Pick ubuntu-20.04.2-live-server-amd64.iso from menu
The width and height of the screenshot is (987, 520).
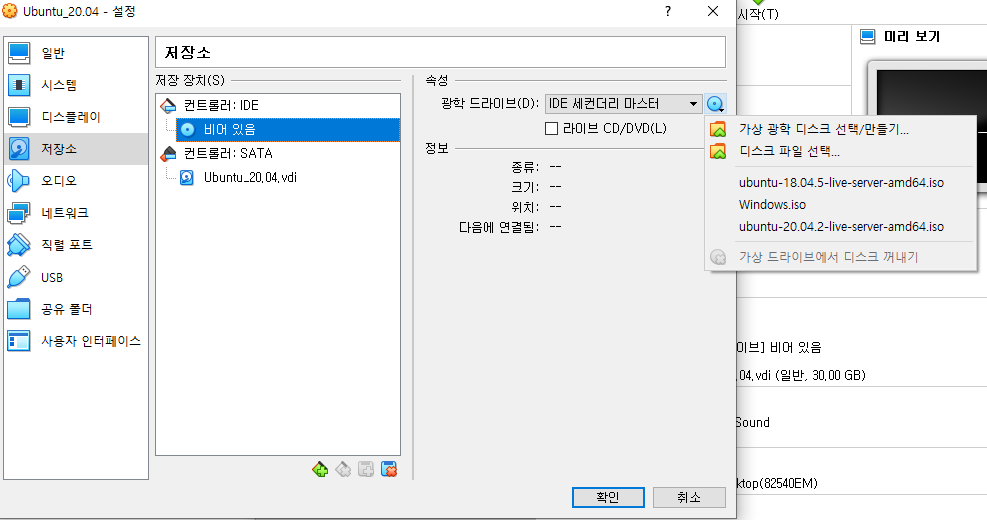[841, 227]
